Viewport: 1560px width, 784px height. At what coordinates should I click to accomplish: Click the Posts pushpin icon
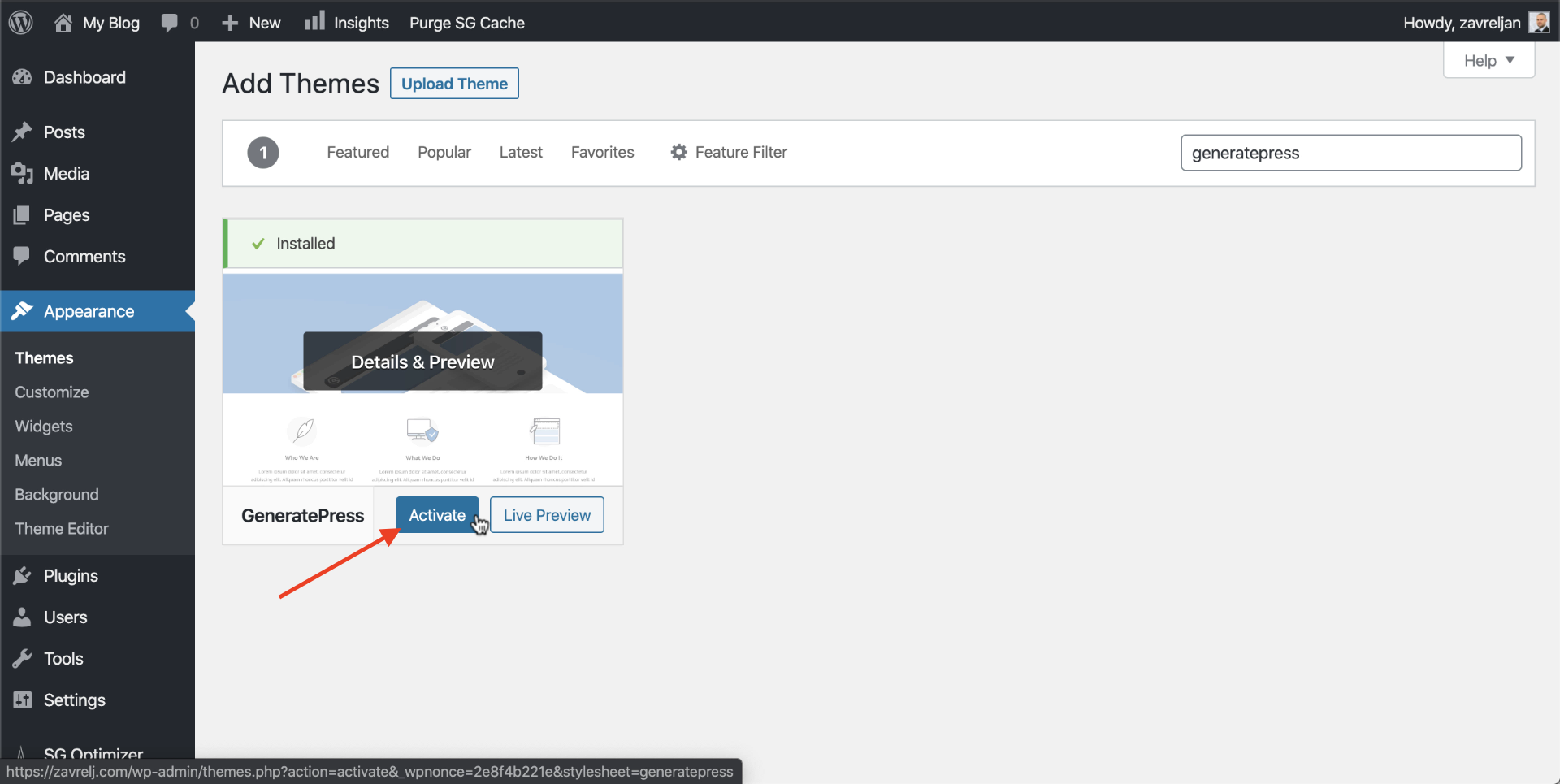coord(22,132)
